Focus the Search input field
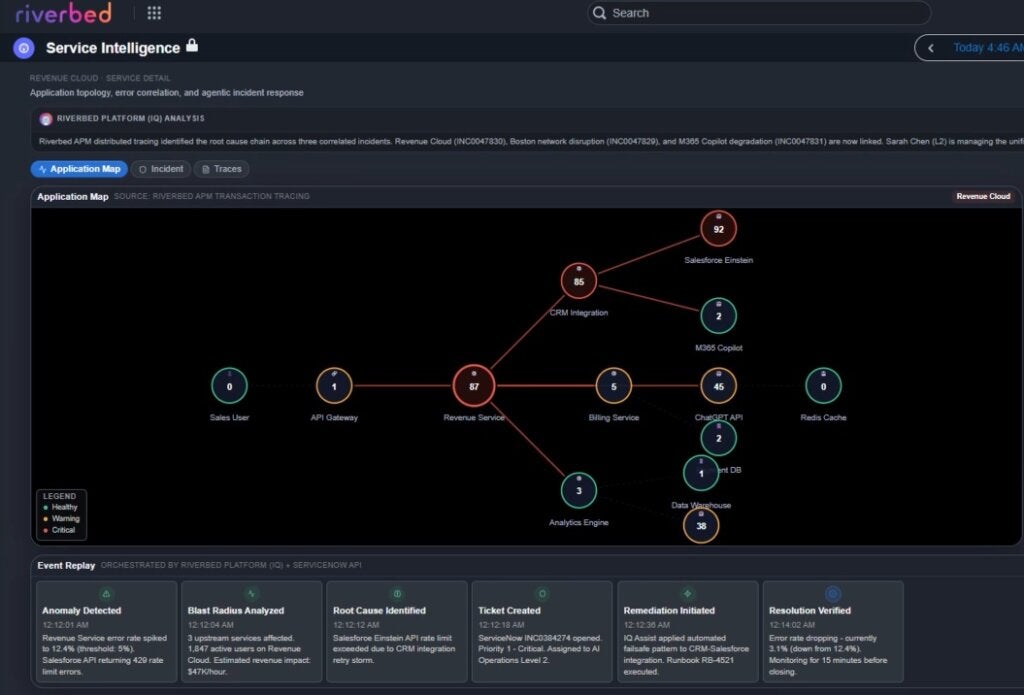The image size is (1024, 695). click(x=759, y=13)
